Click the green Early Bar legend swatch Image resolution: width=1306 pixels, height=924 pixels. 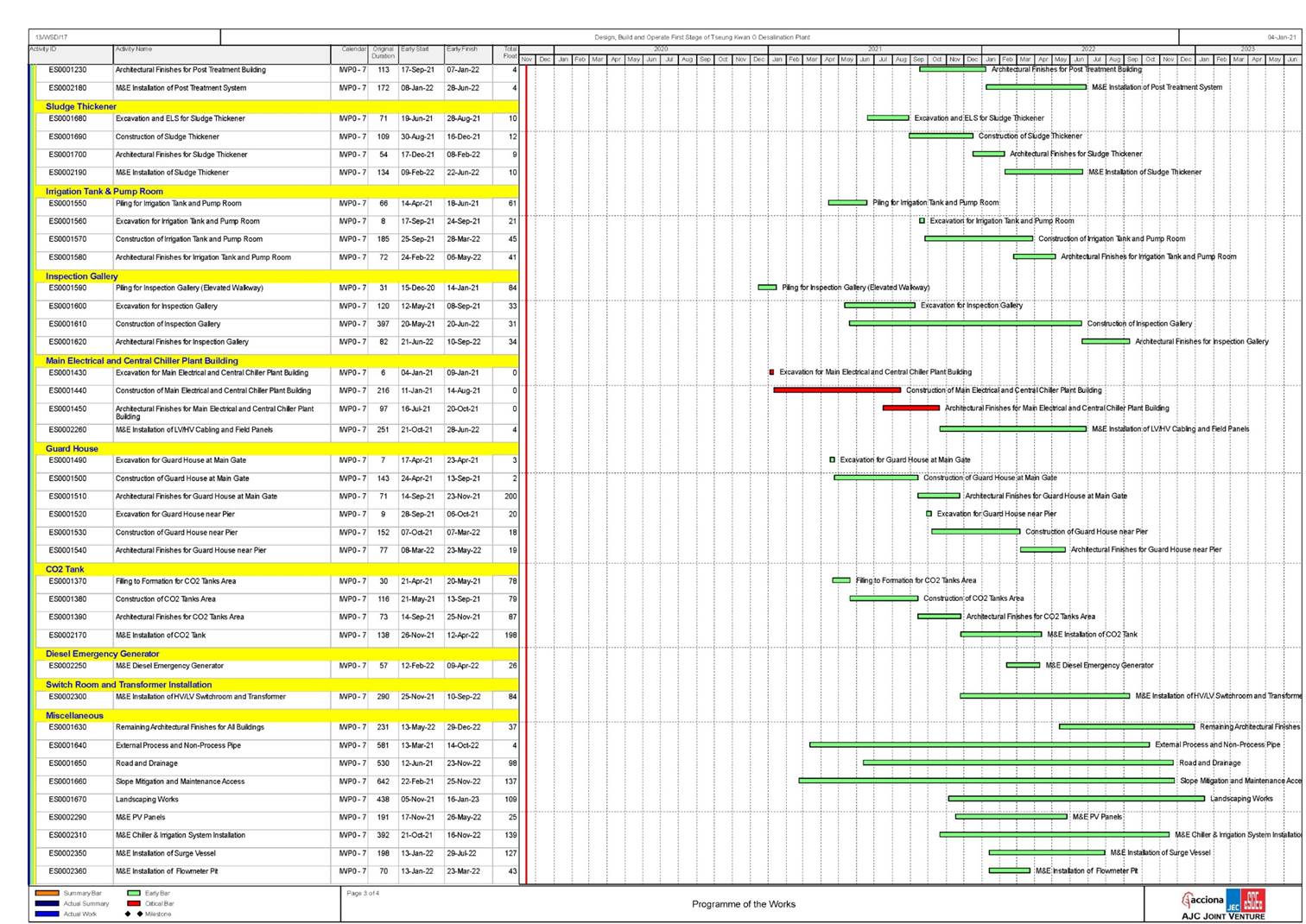[134, 893]
